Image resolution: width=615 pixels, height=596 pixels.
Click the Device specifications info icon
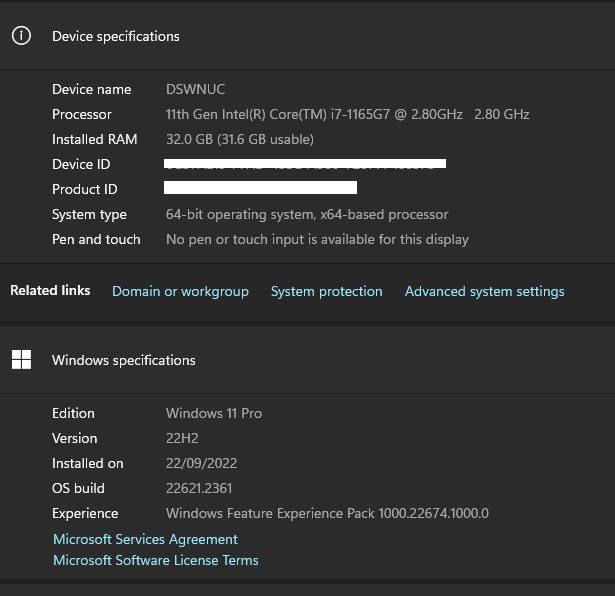pyautogui.click(x=20, y=36)
